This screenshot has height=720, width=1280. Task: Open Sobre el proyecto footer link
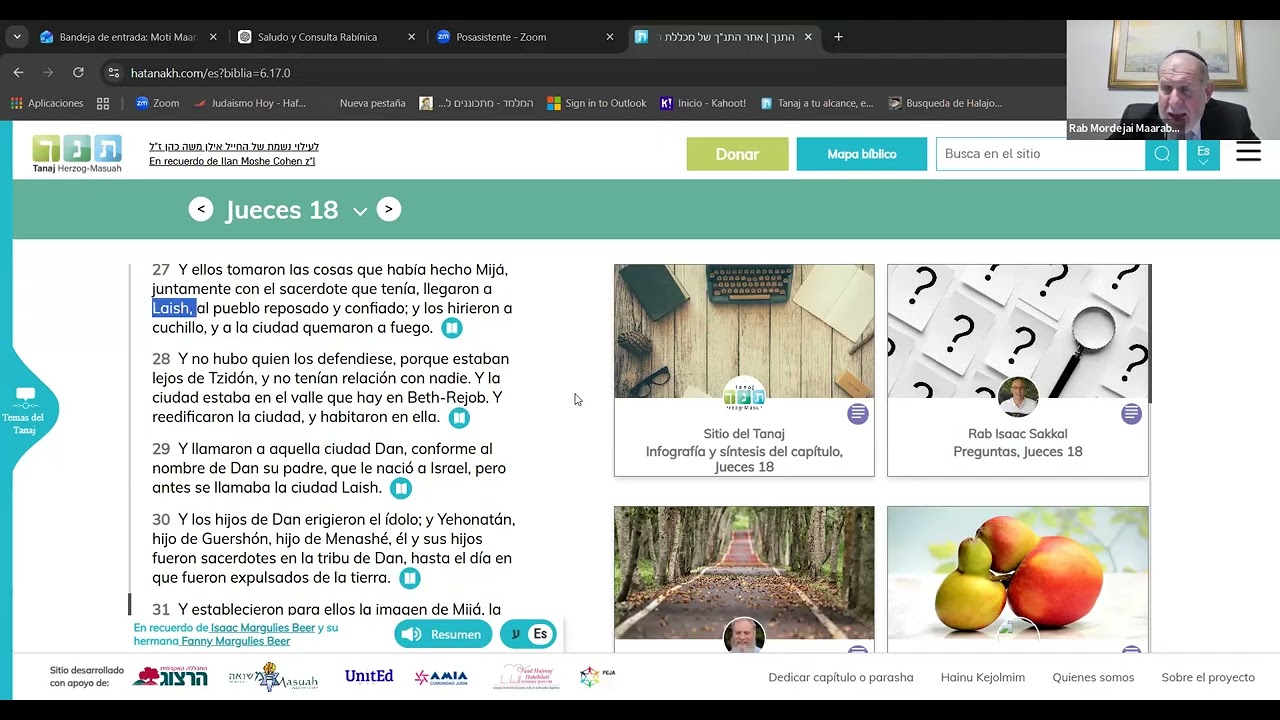click(x=1208, y=677)
